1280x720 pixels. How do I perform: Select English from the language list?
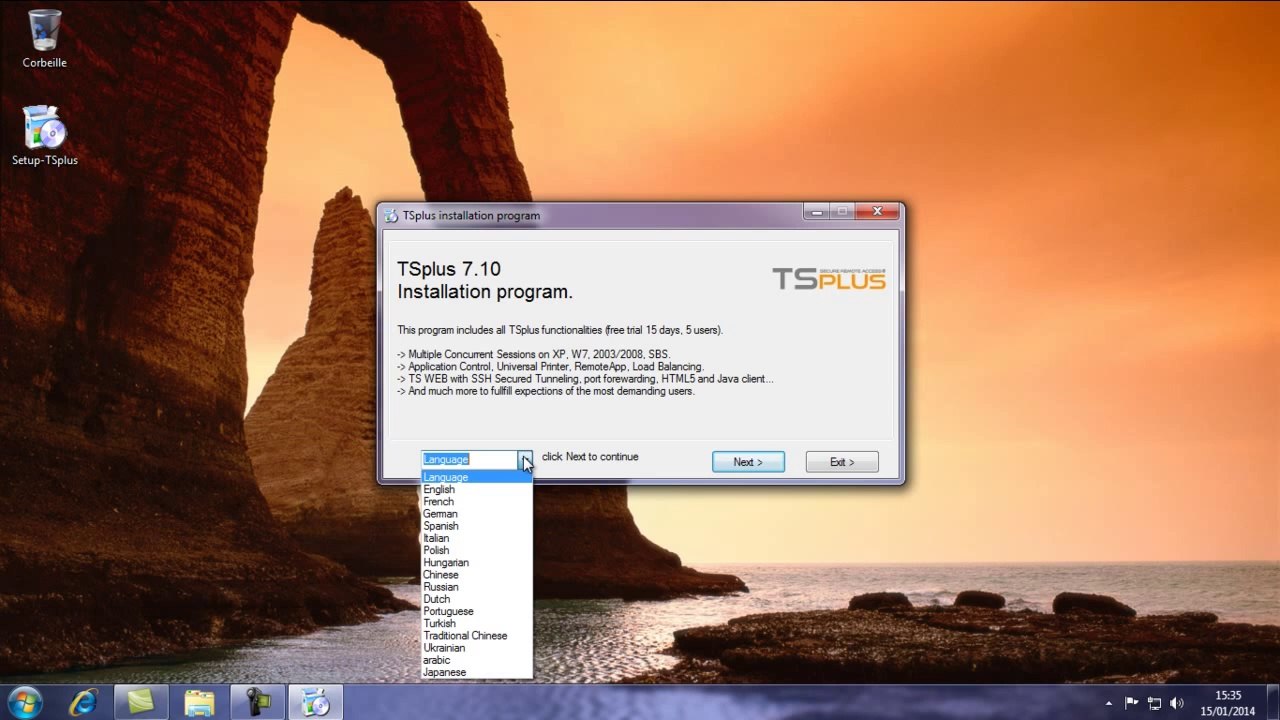(476, 490)
